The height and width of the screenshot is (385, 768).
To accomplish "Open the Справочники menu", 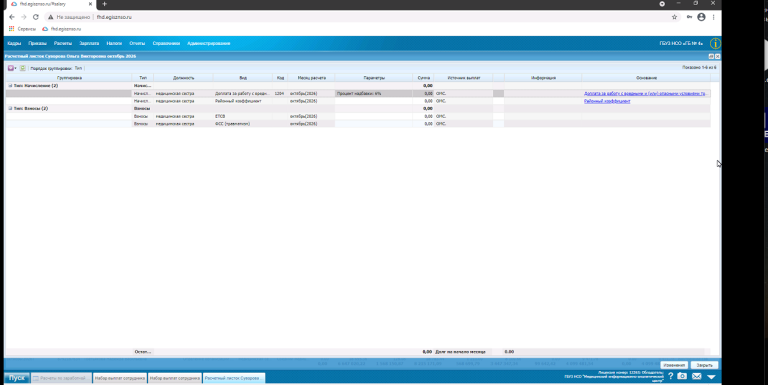I will click(x=166, y=44).
